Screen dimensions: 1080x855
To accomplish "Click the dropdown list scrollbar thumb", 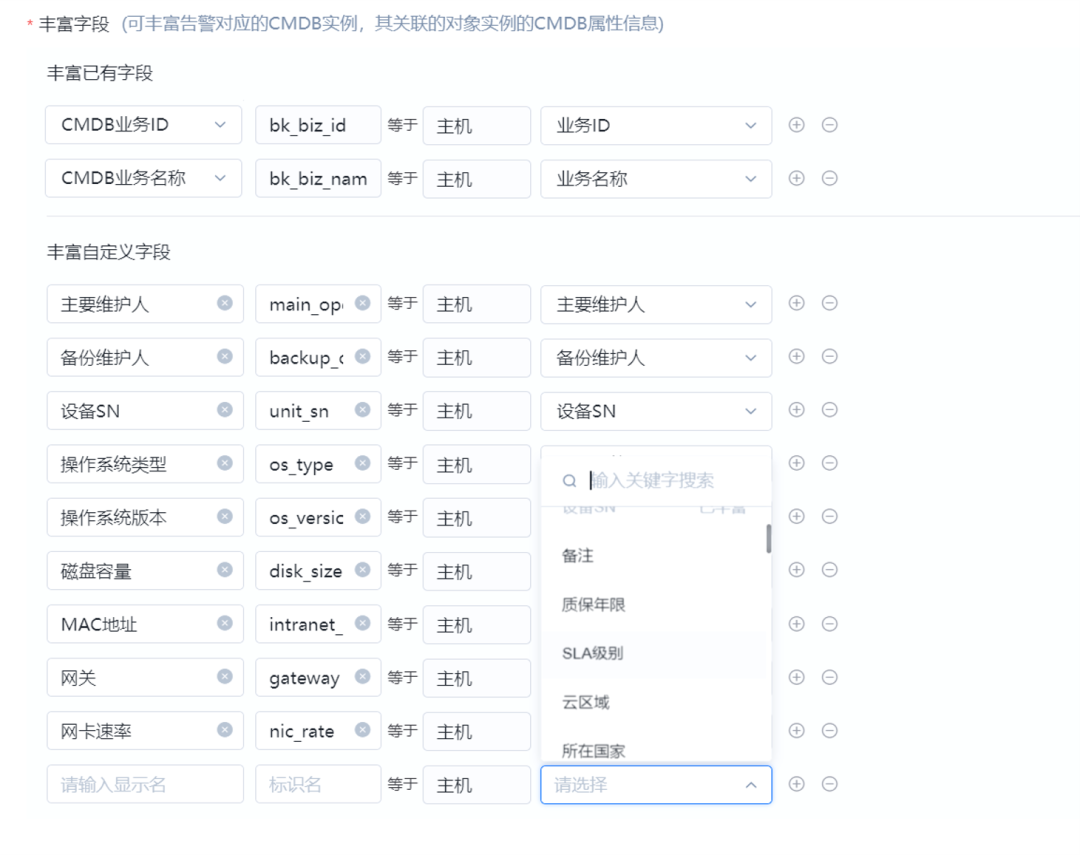I will coord(768,538).
